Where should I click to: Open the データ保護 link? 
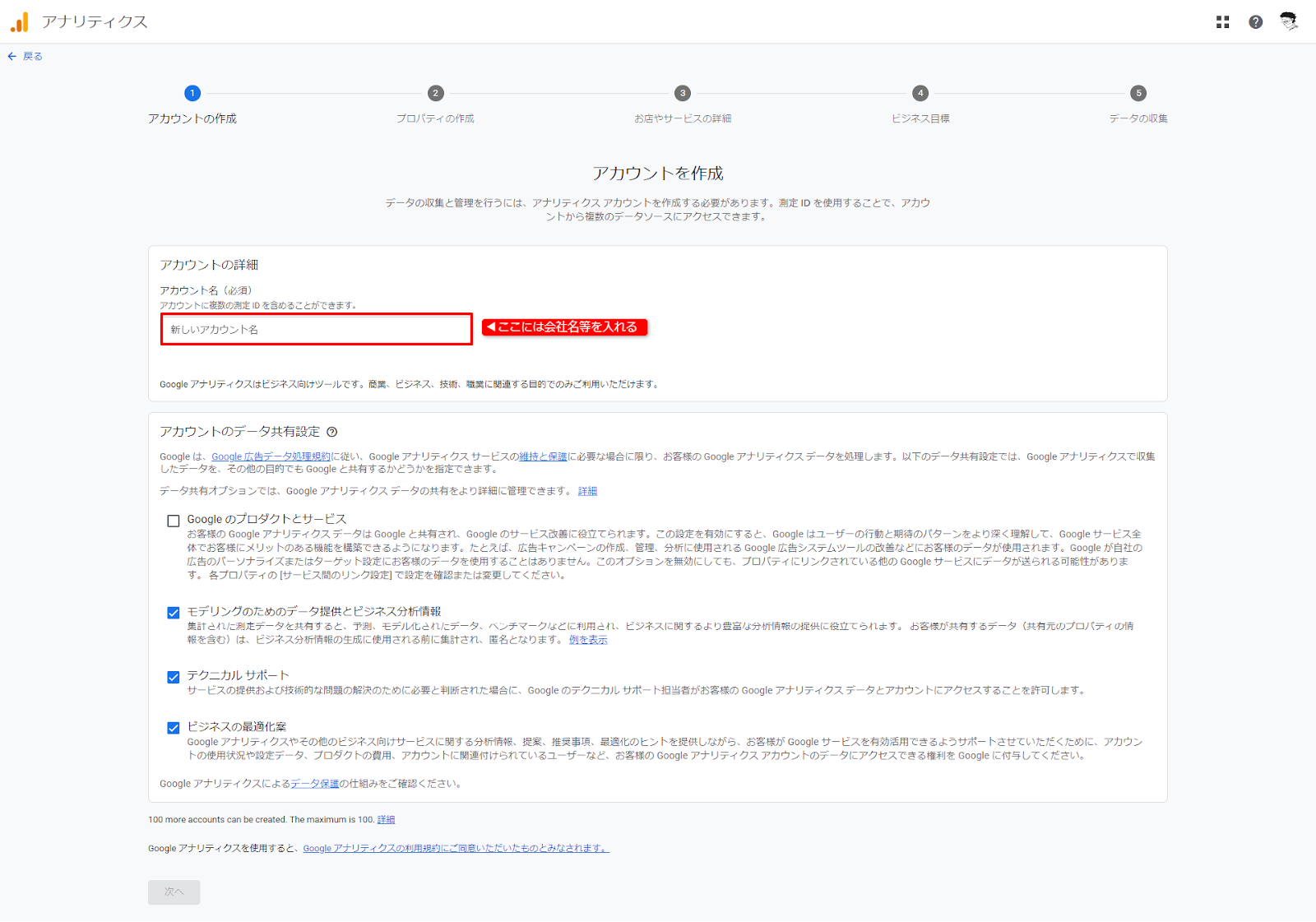[315, 784]
